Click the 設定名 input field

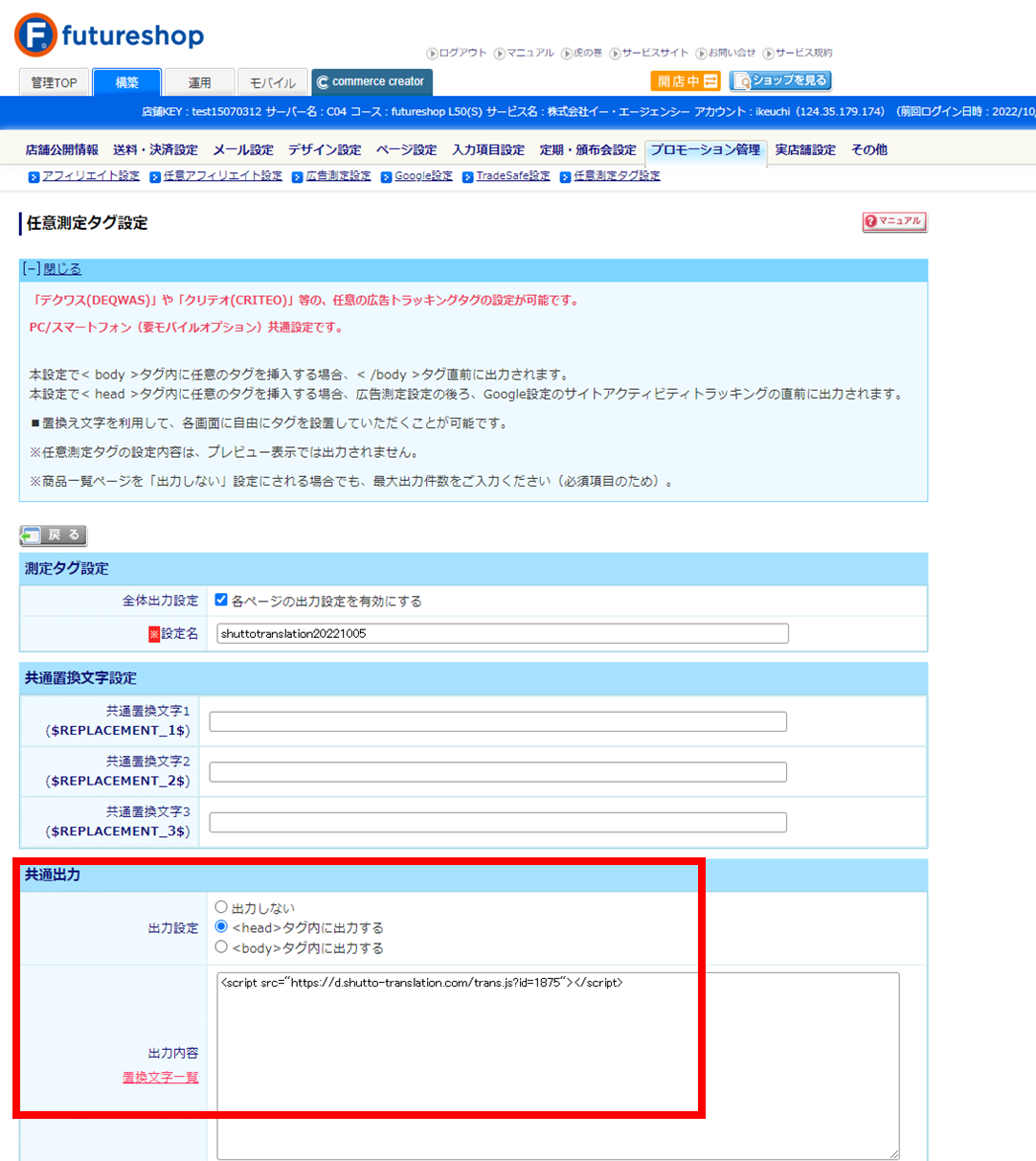(x=503, y=633)
